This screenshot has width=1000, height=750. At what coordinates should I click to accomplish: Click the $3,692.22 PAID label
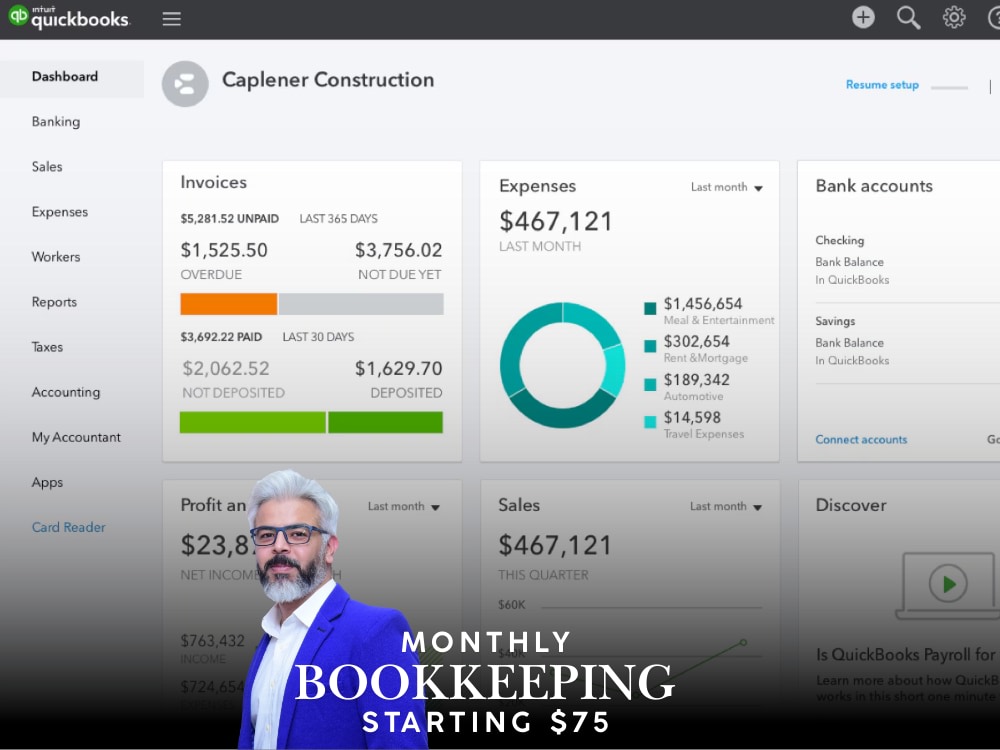(x=221, y=337)
